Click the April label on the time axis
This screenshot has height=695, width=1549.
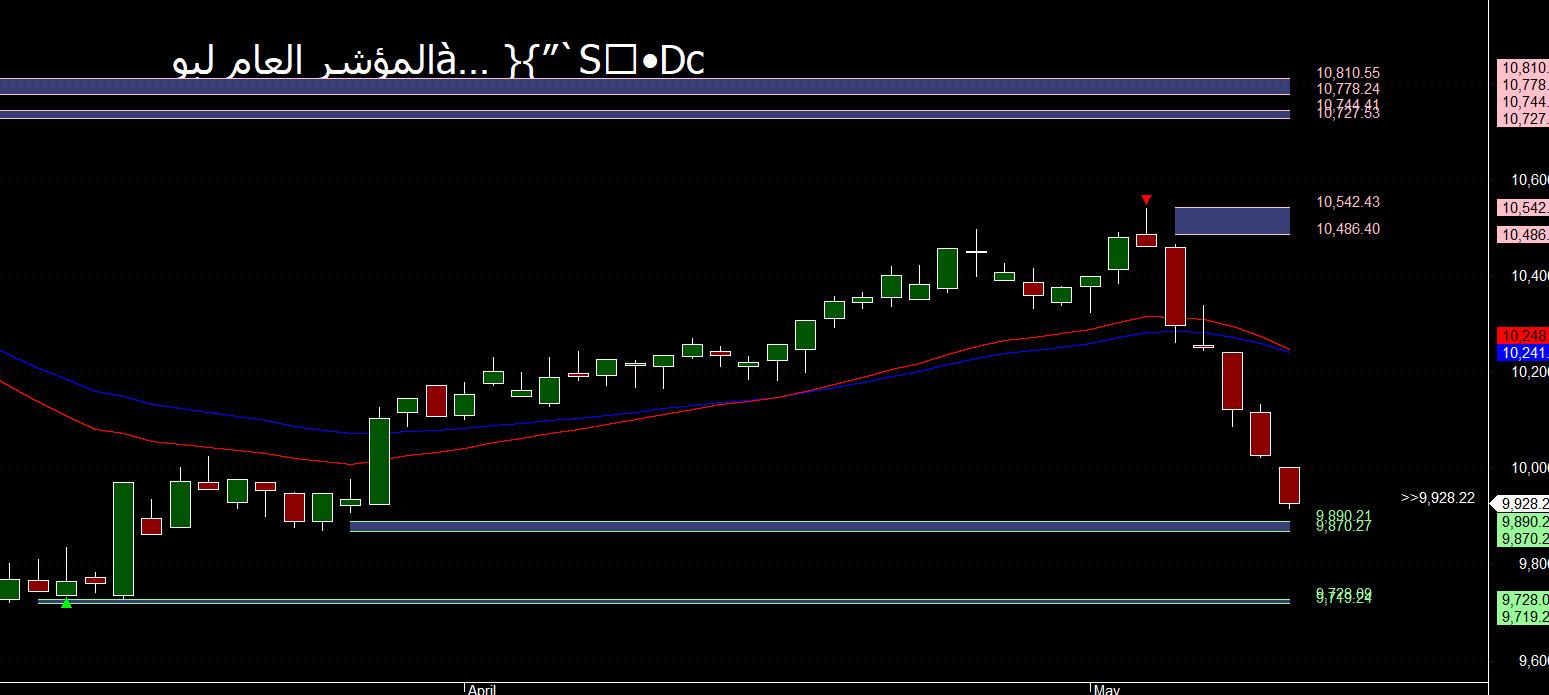[x=482, y=689]
